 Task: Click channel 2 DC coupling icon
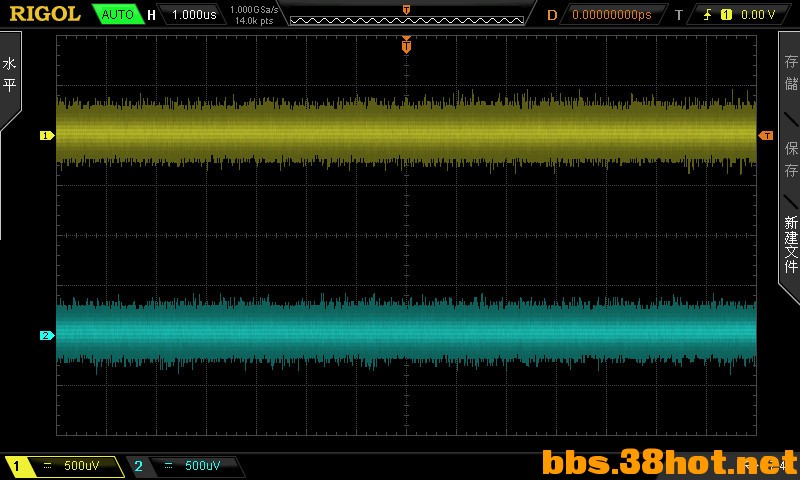coord(168,466)
